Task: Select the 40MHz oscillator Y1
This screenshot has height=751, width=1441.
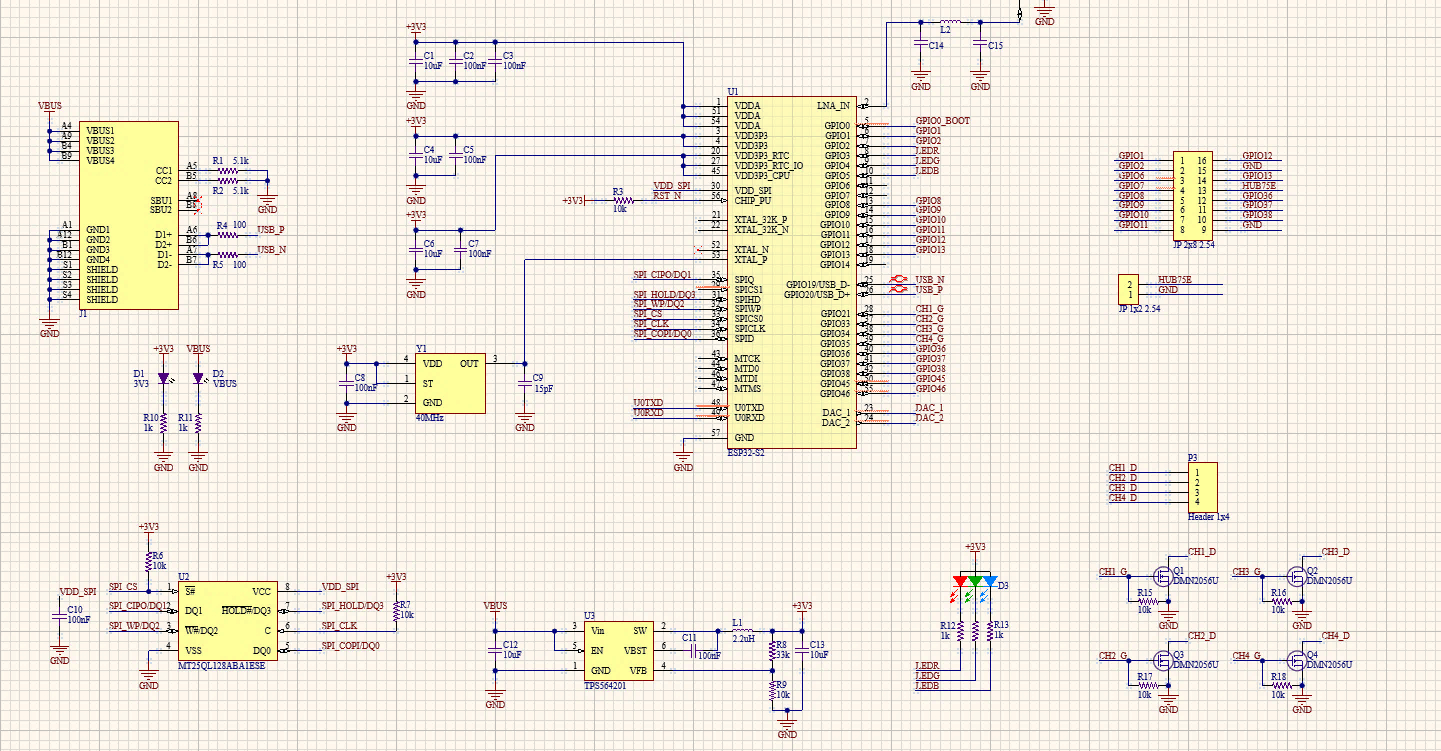Action: pos(450,383)
